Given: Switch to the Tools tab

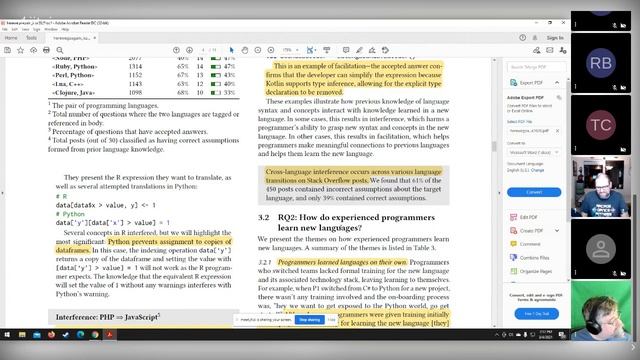Looking at the screenshot, I should (31, 38).
